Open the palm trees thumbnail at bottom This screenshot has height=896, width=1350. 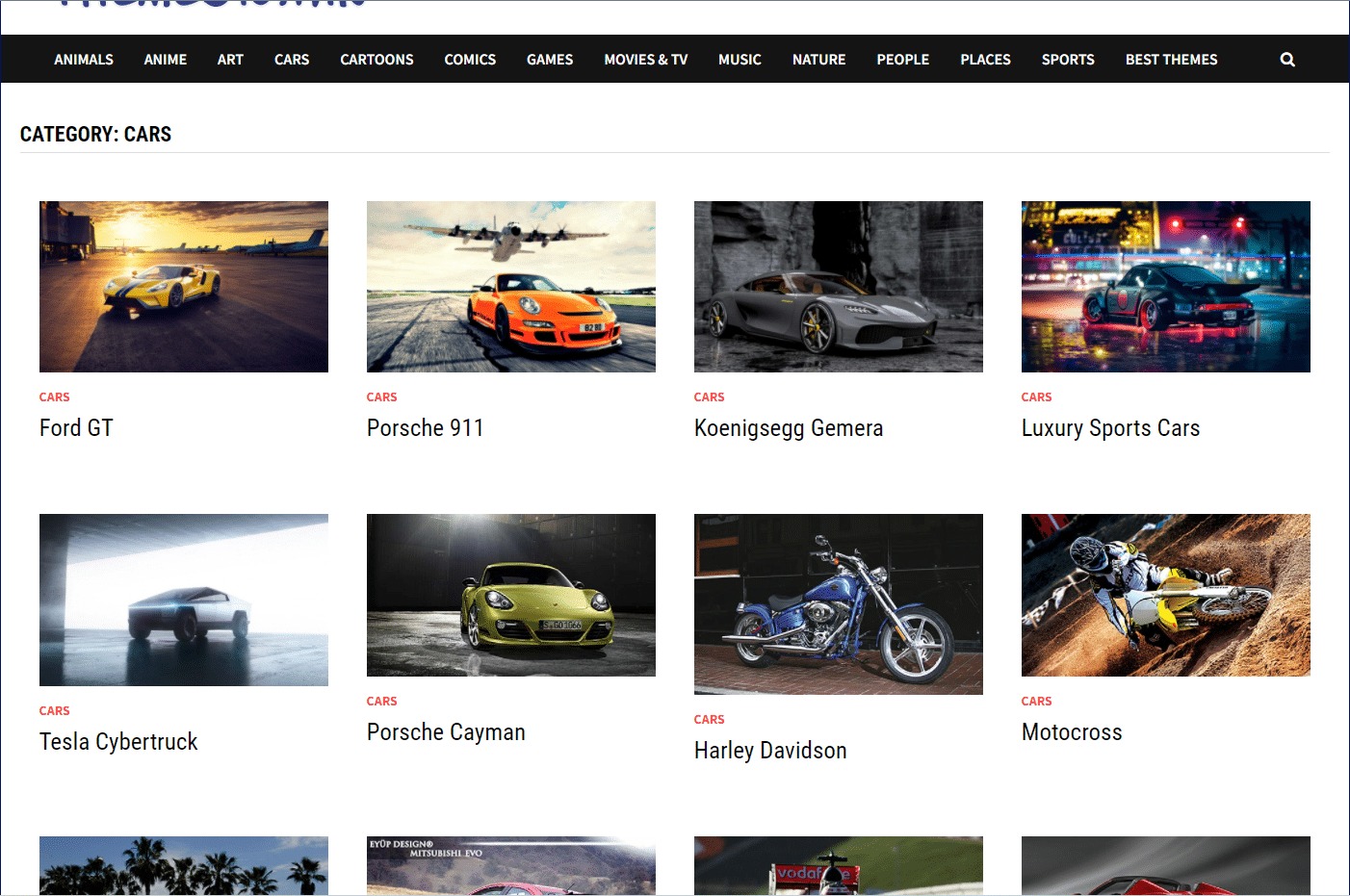click(184, 865)
